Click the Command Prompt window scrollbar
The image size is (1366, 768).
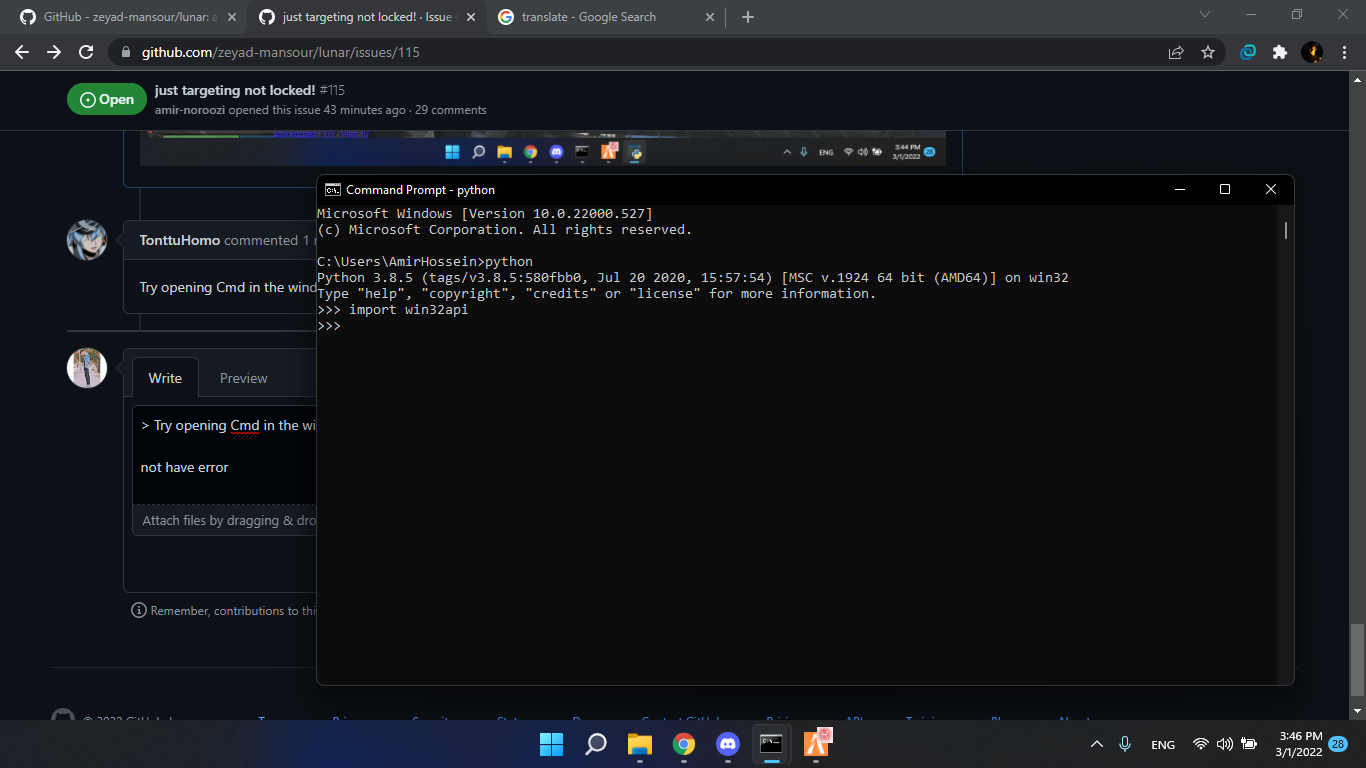tap(1284, 230)
